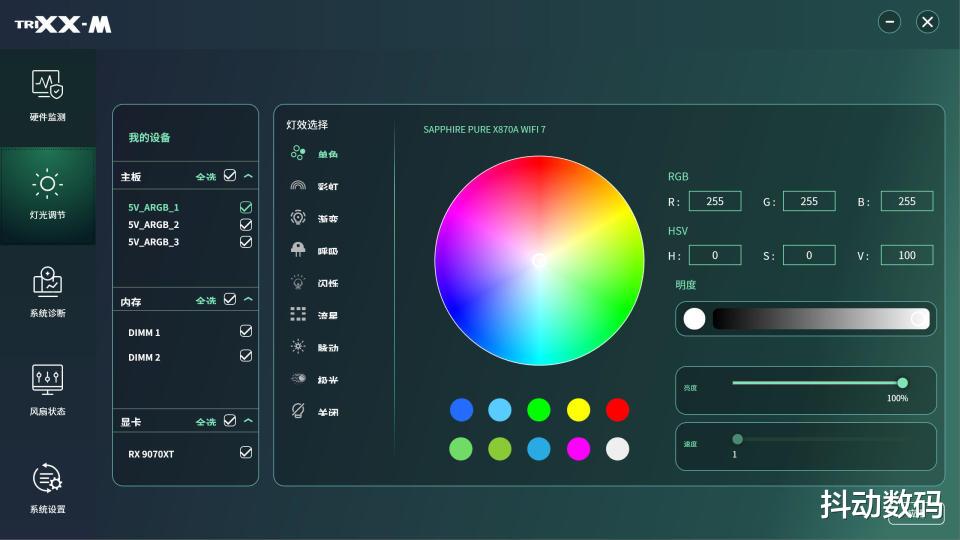
Task: Click the SAPPHIRE PURE X870A WIFI 7 title
Action: (484, 129)
